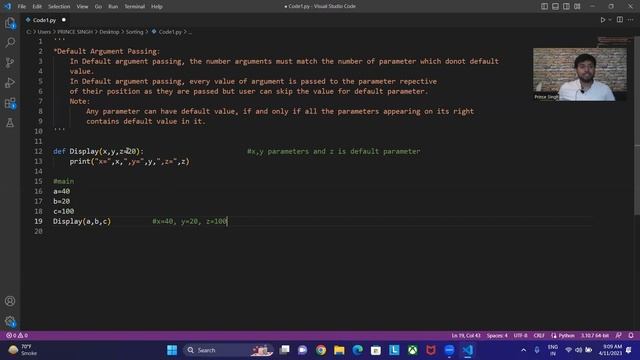Open the Extensions view
Image resolution: width=640 pixels, height=360 pixels.
[10, 103]
